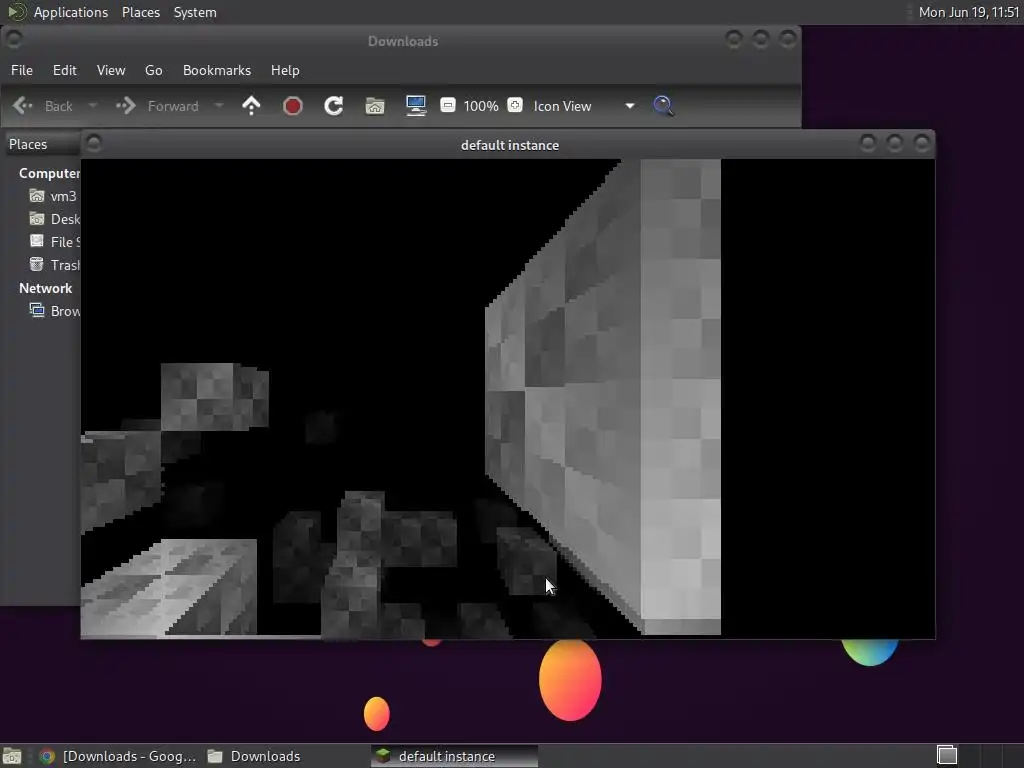Click the default instance title bar
This screenshot has height=768, width=1024.
[509, 145]
